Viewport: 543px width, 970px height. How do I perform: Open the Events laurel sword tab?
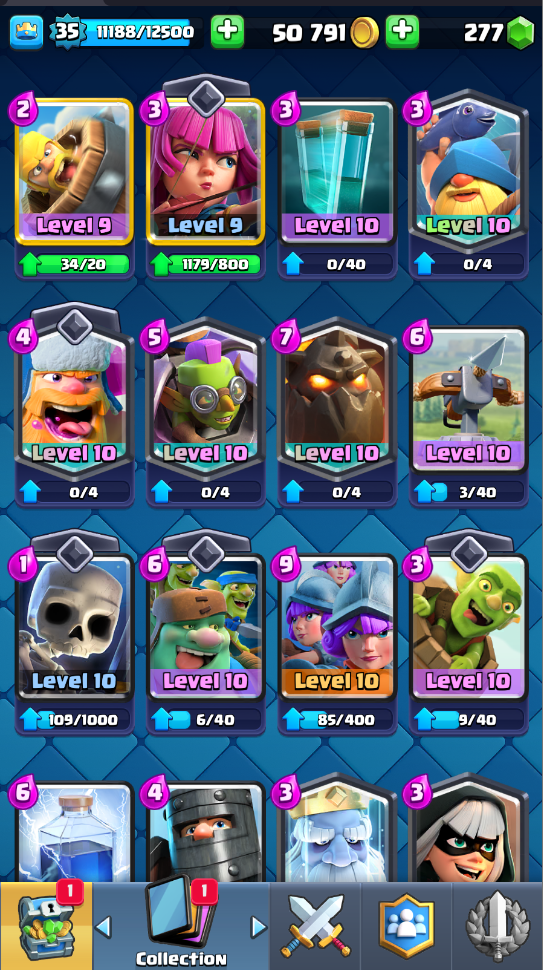pyautogui.click(x=498, y=925)
